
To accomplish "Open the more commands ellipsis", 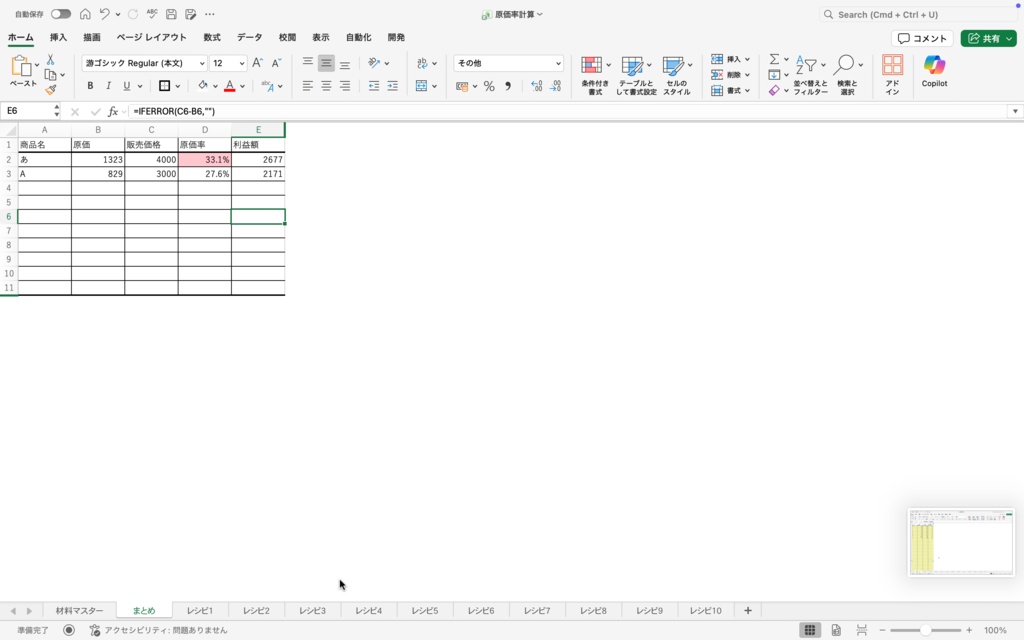I will click(210, 14).
